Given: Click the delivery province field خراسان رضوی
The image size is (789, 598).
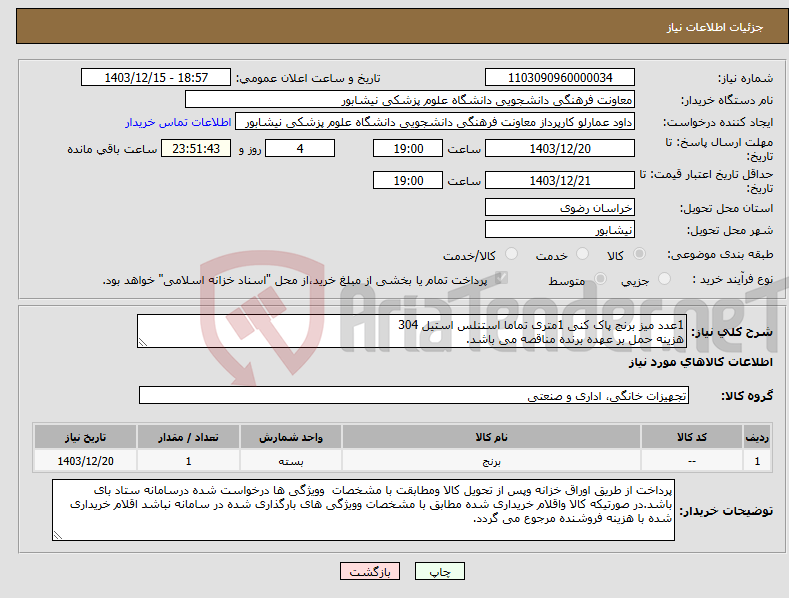Looking at the screenshot, I should tap(560, 207).
